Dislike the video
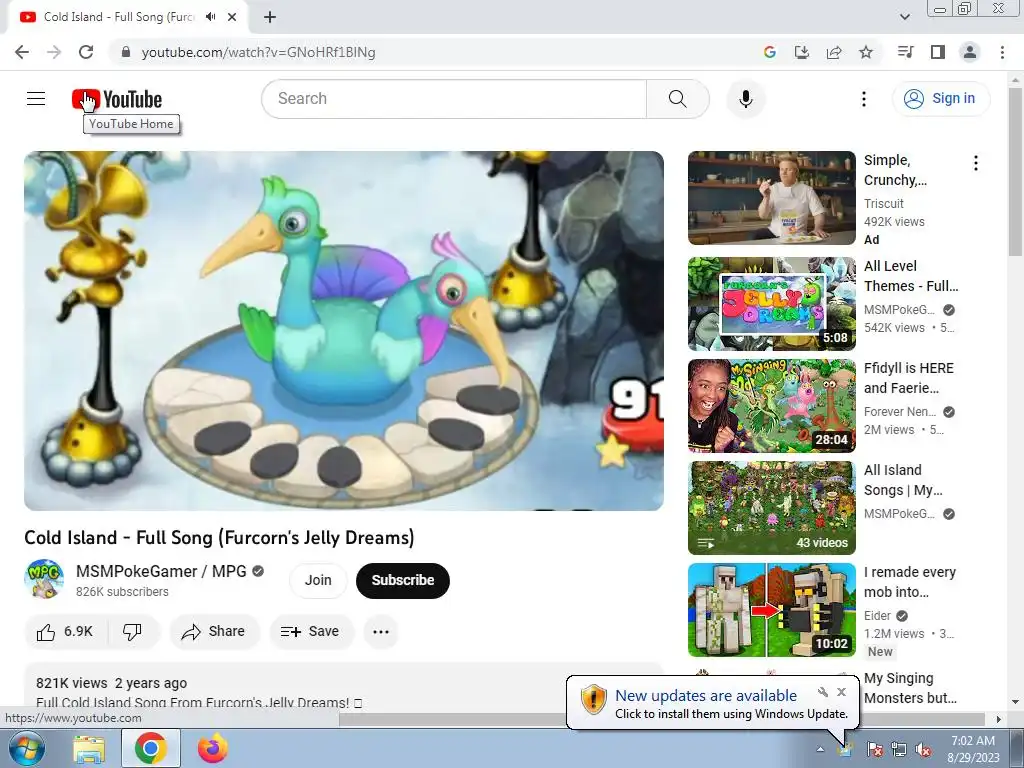 pyautogui.click(x=133, y=632)
